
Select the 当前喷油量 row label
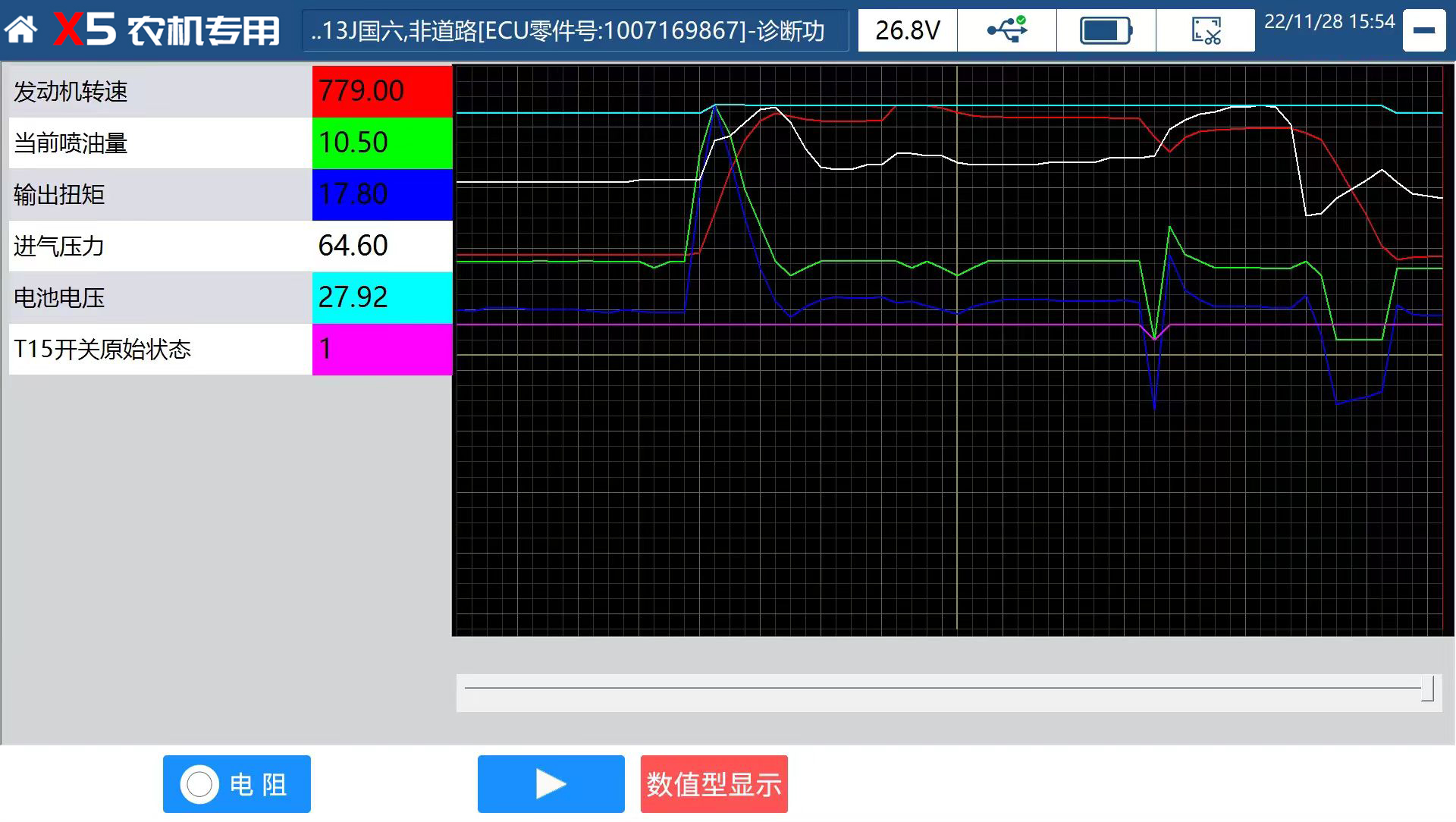click(161, 143)
